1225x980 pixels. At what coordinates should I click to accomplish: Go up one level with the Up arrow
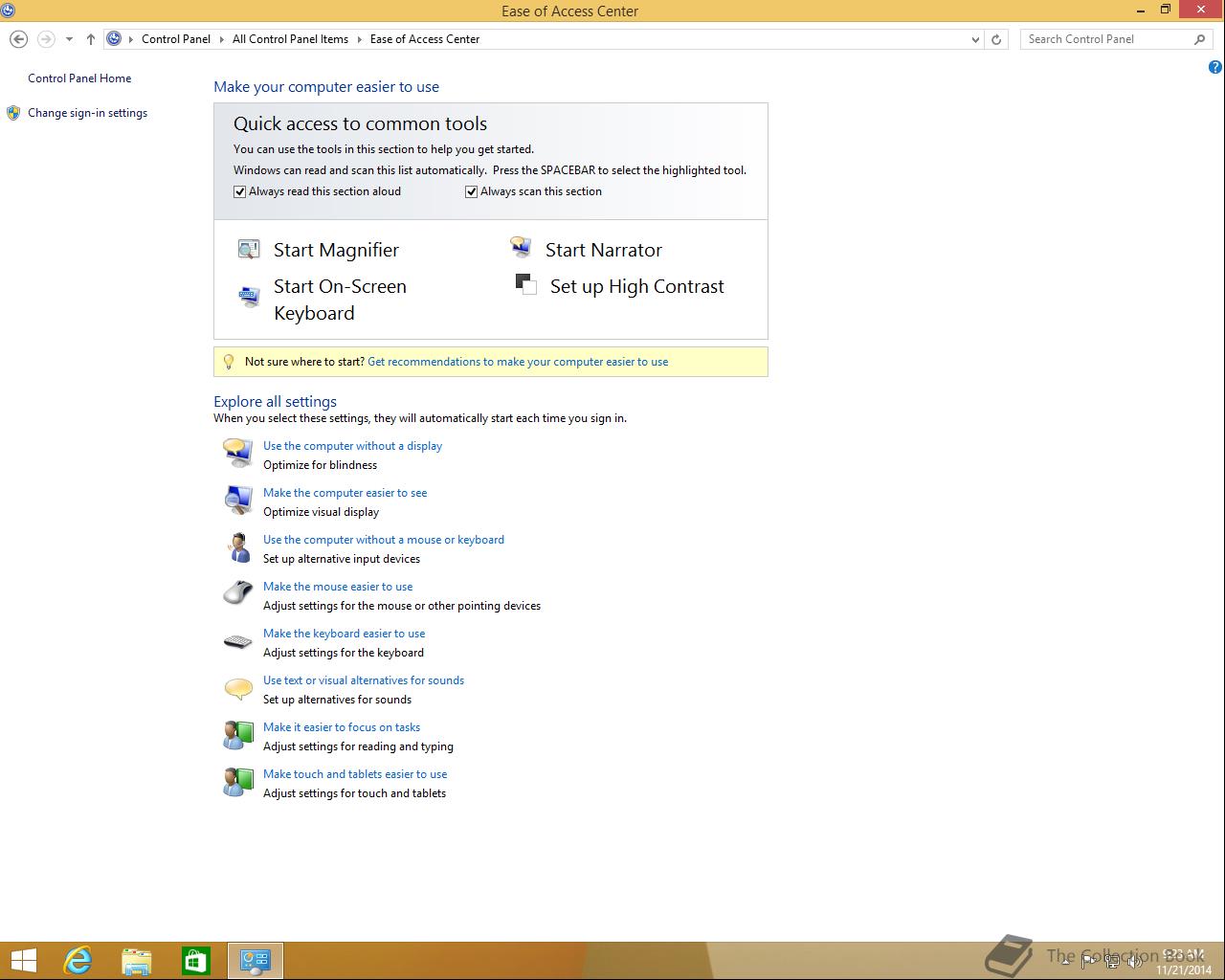point(91,39)
